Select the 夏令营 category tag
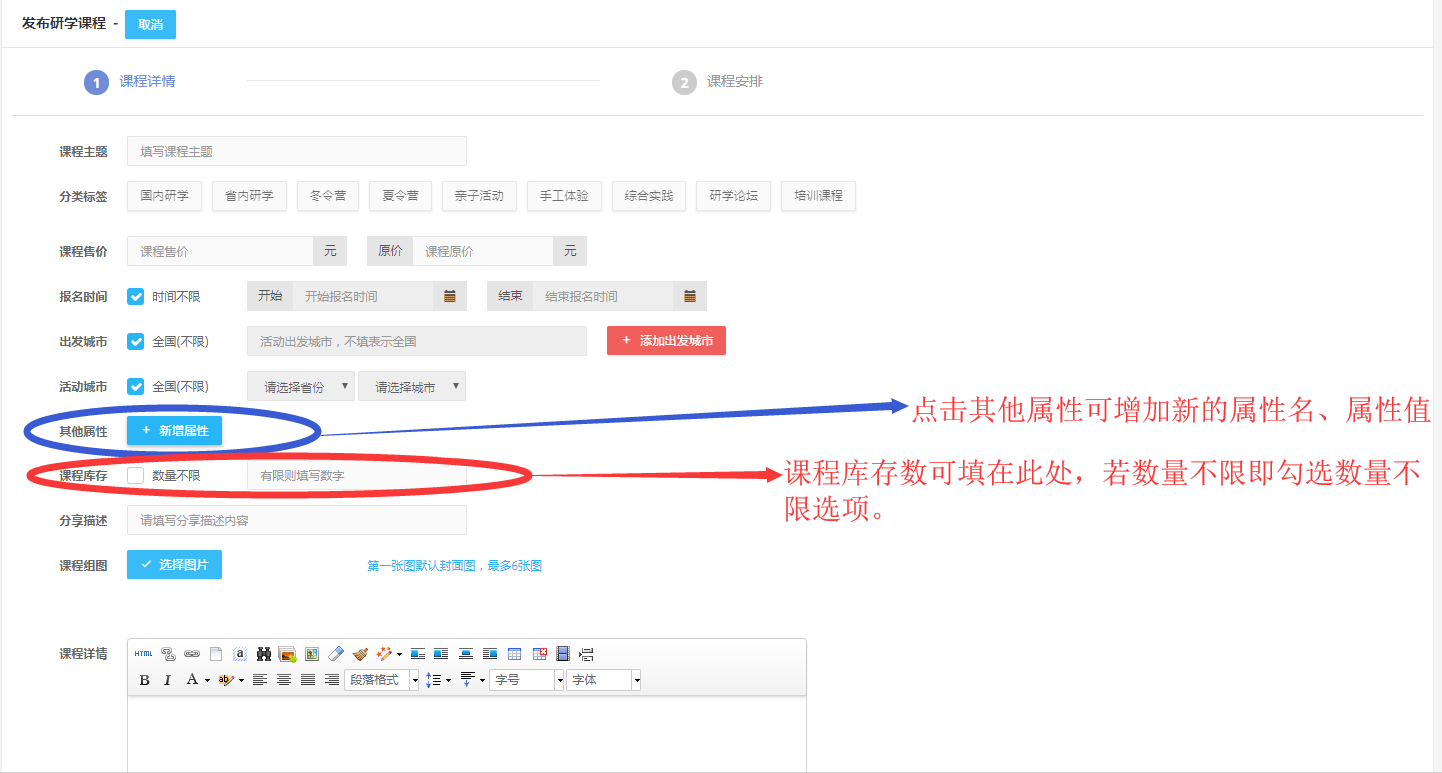This screenshot has width=1442, height=773. coord(400,196)
